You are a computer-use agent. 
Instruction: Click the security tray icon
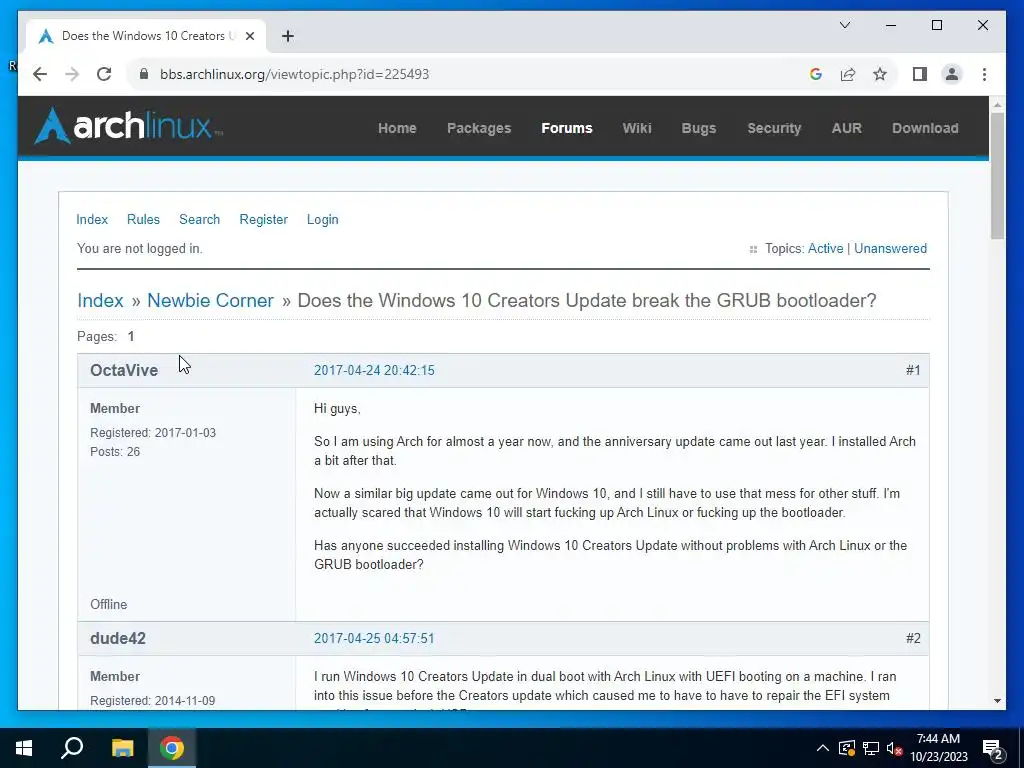[846, 748]
